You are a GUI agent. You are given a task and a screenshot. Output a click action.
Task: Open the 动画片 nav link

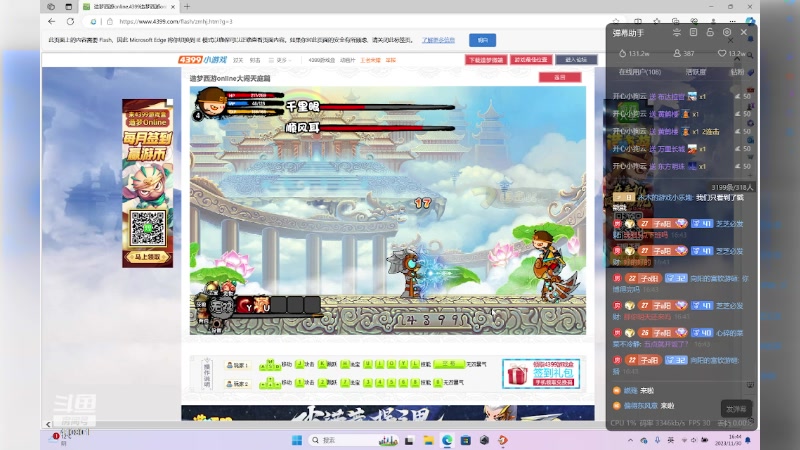[347, 60]
